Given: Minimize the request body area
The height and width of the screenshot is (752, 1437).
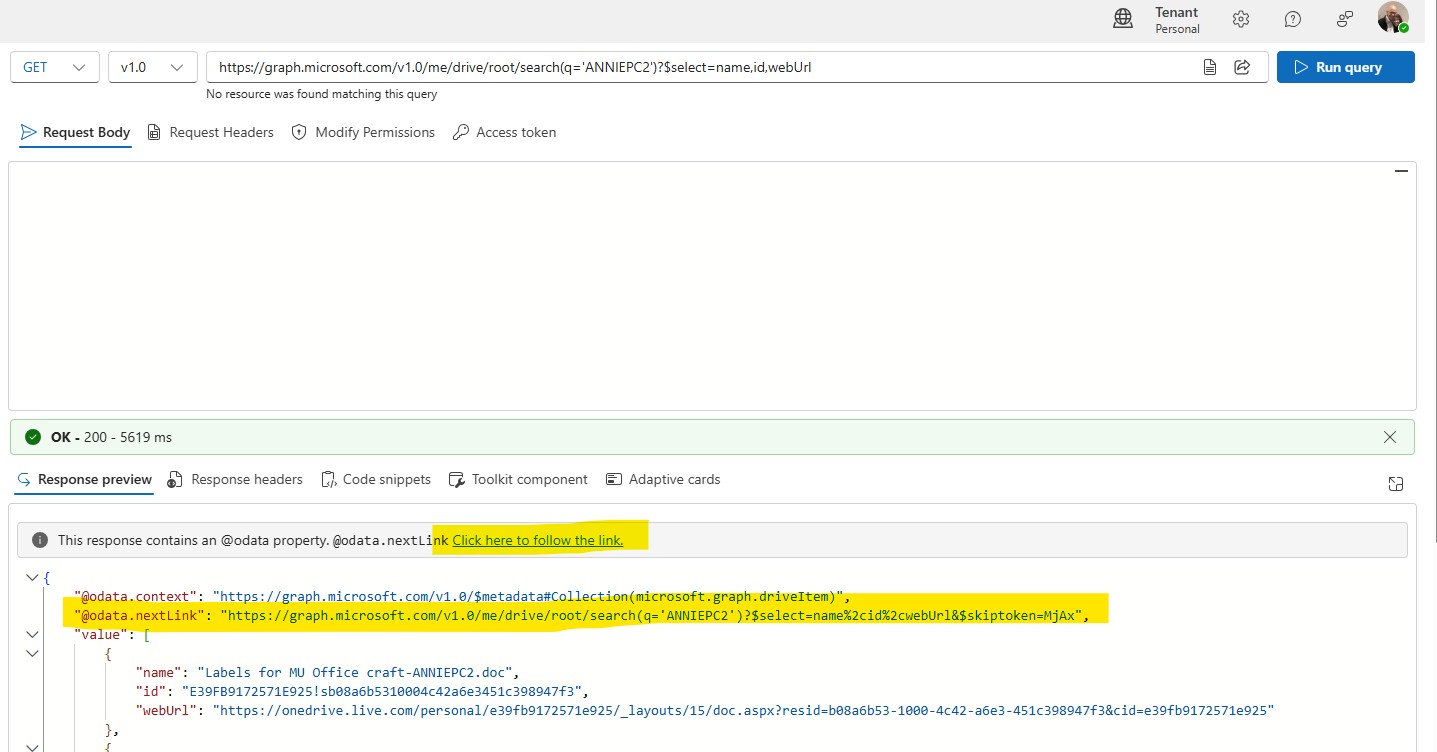Looking at the screenshot, I should pos(1402,172).
